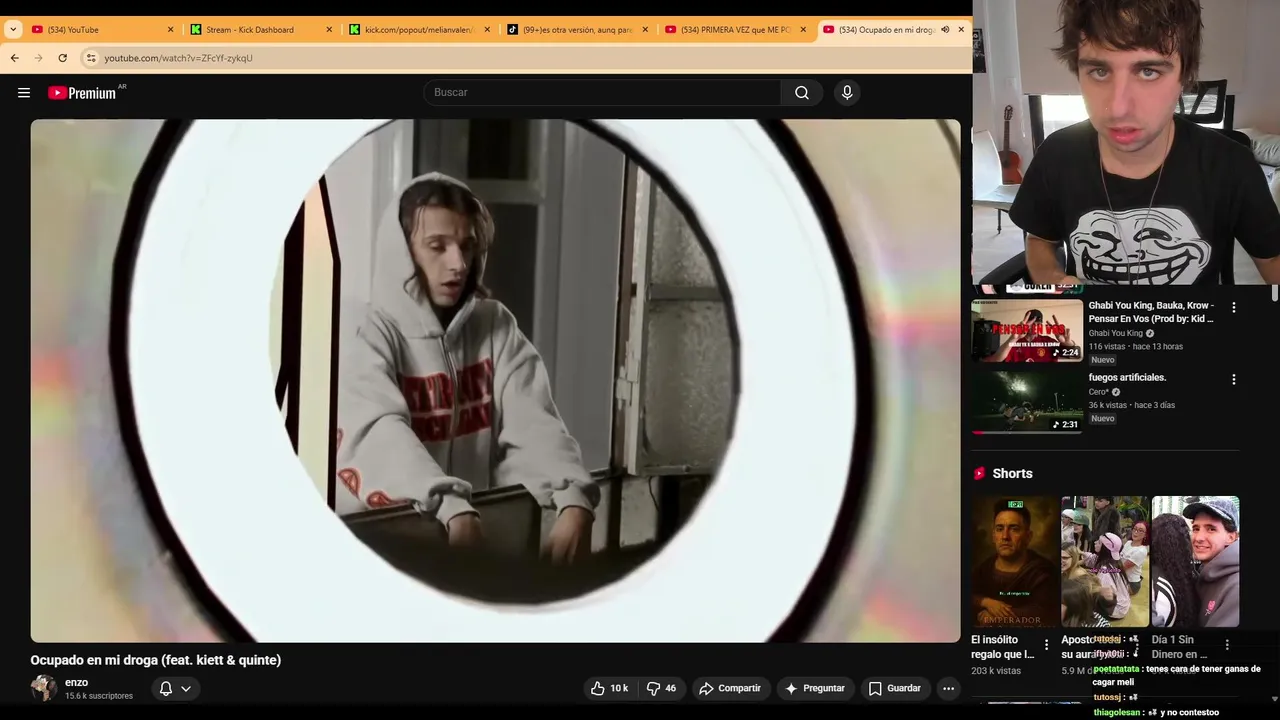Mute the playing tab via speaker icon

pyautogui.click(x=945, y=30)
